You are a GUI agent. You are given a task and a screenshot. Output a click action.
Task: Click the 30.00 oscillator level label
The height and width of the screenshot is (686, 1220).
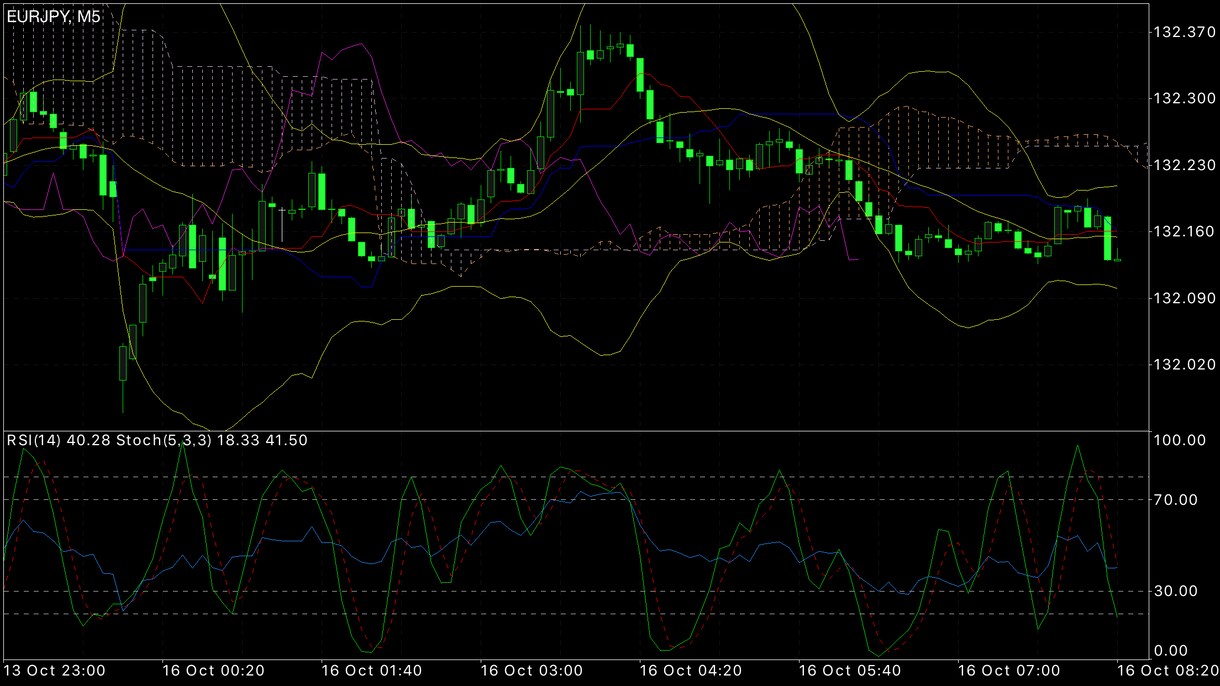(x=1174, y=591)
